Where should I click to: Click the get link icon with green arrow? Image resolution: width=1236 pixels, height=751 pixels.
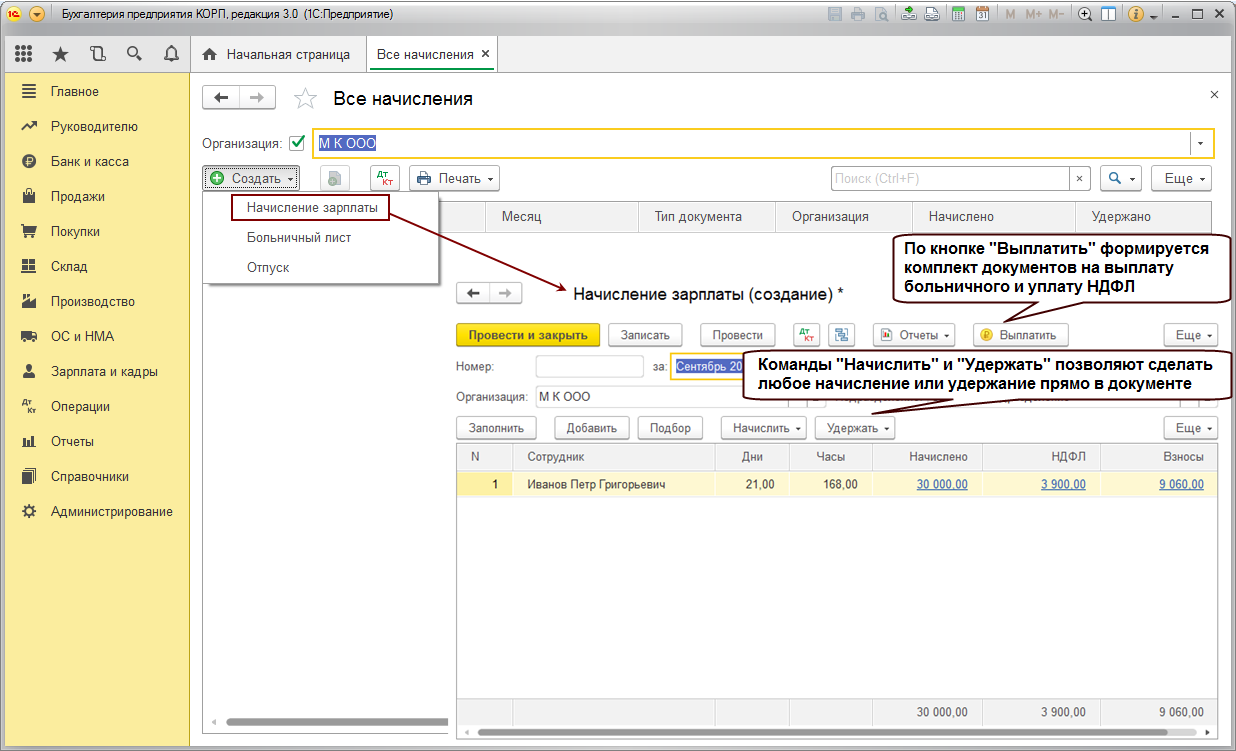coord(909,14)
